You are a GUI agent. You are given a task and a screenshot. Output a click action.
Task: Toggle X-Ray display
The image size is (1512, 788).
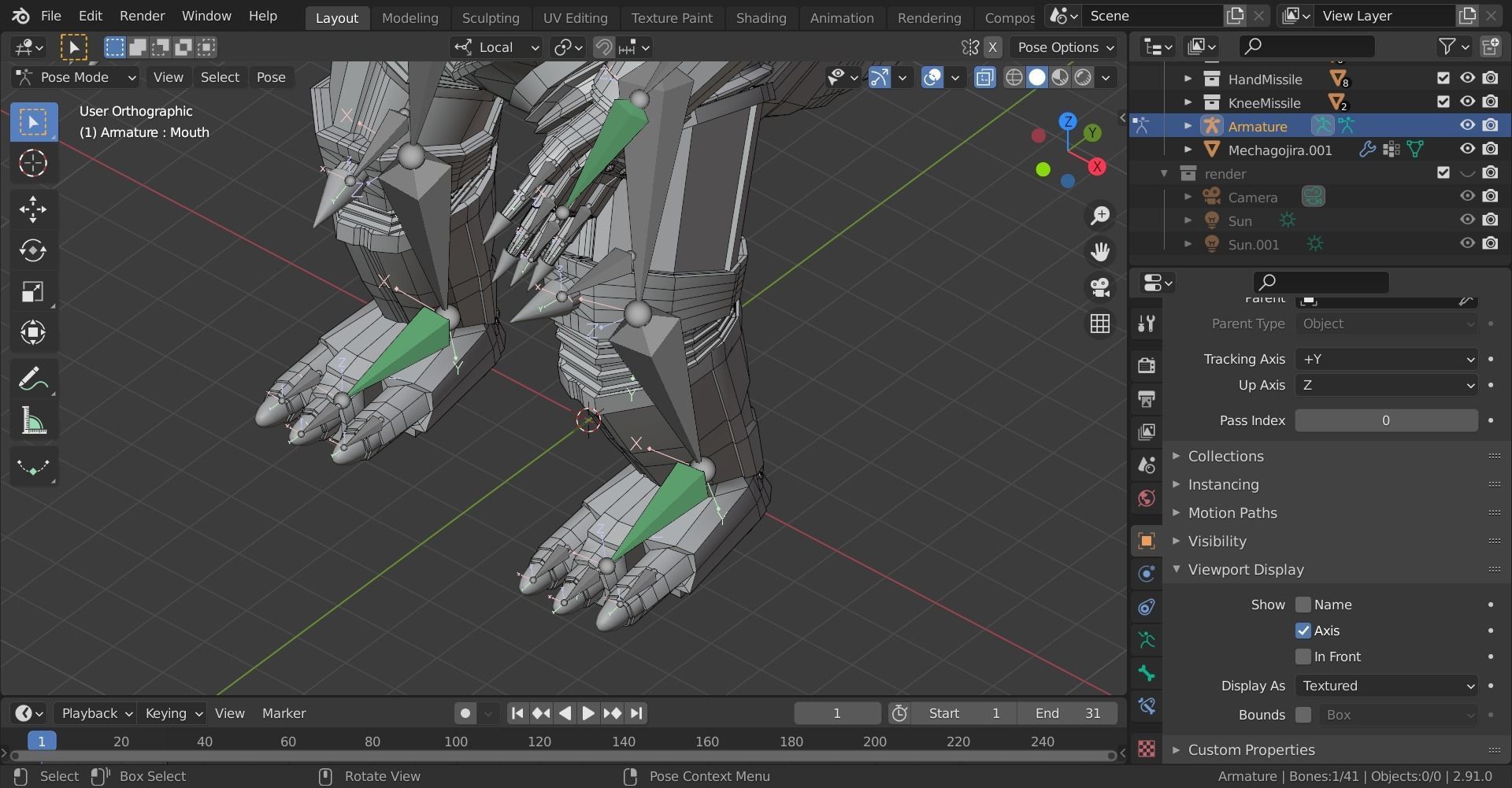click(x=984, y=77)
